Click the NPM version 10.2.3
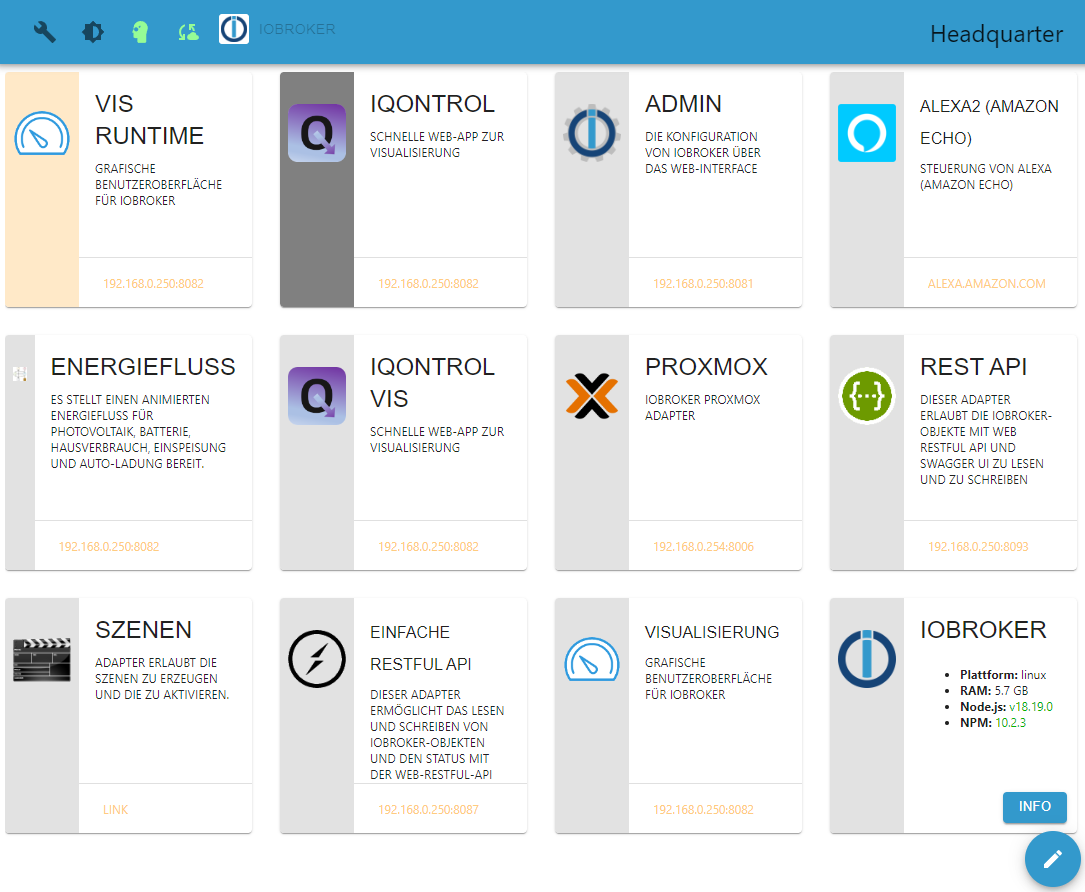The height and width of the screenshot is (892, 1085). pyautogui.click(x=1011, y=722)
